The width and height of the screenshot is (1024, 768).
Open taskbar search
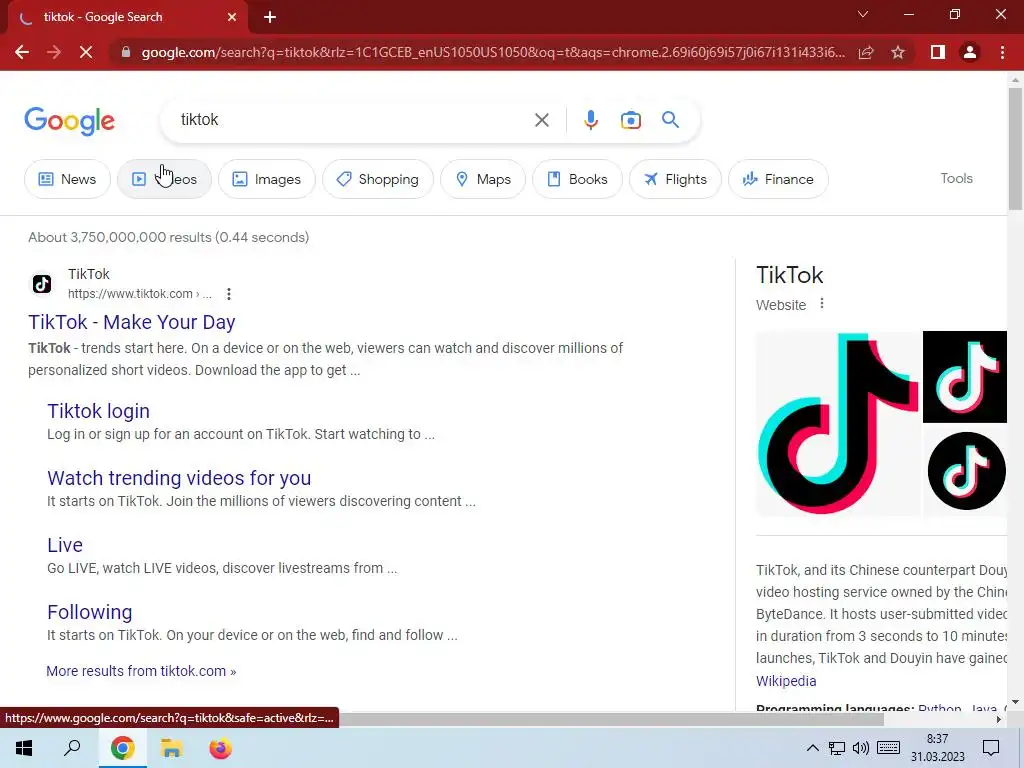click(72, 748)
